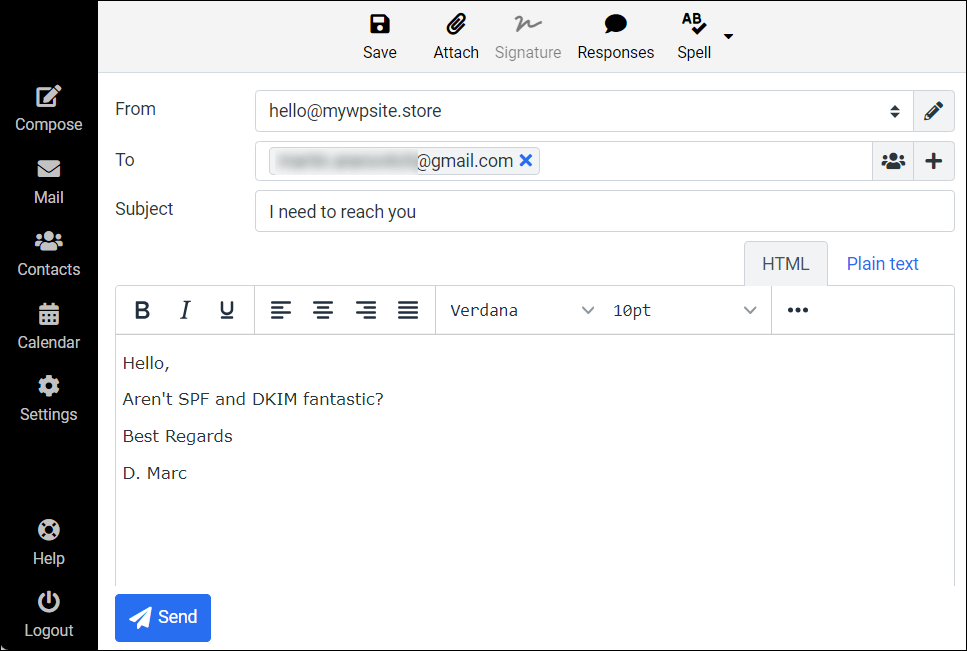Logout using the power icon
The width and height of the screenshot is (967, 651).
coord(49,615)
